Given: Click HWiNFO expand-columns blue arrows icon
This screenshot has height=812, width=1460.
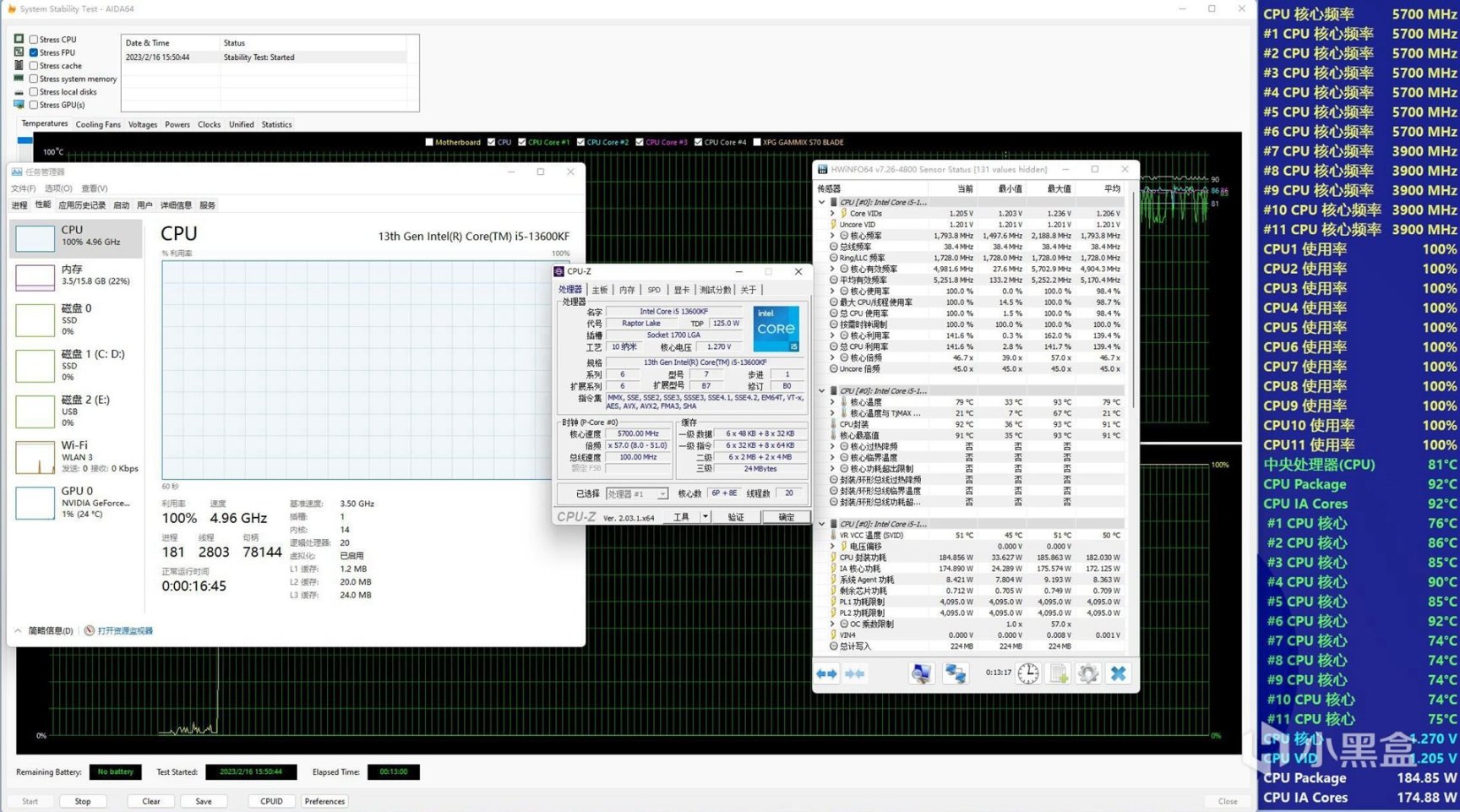Looking at the screenshot, I should click(826, 673).
